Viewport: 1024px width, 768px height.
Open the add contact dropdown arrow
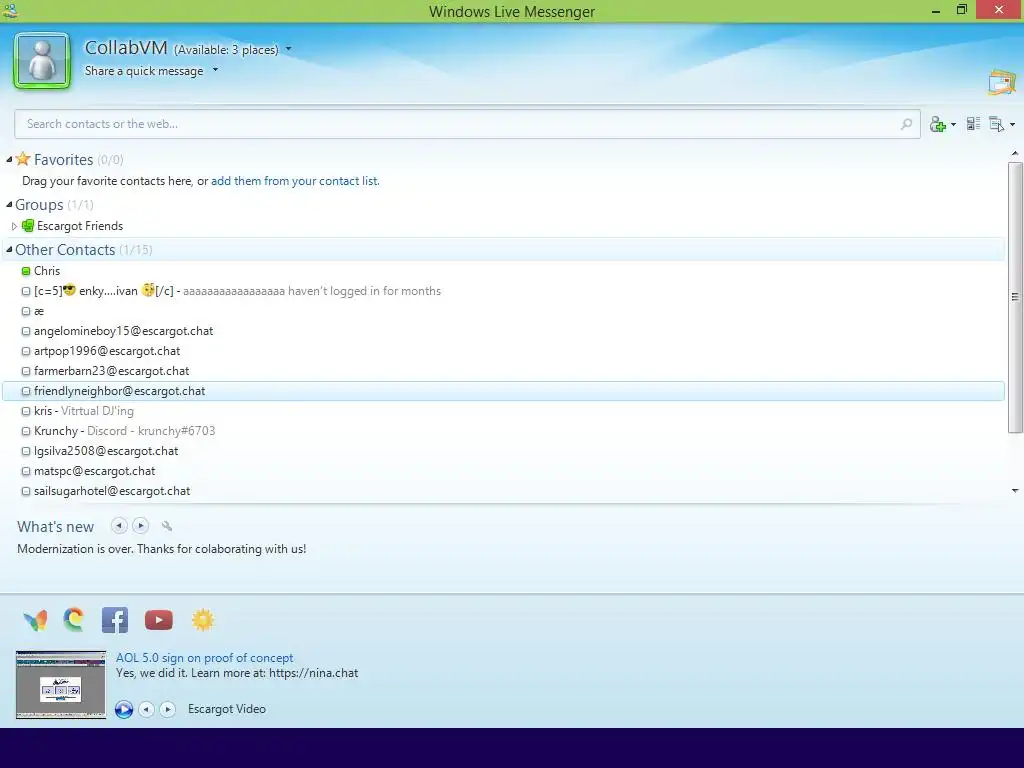(953, 125)
